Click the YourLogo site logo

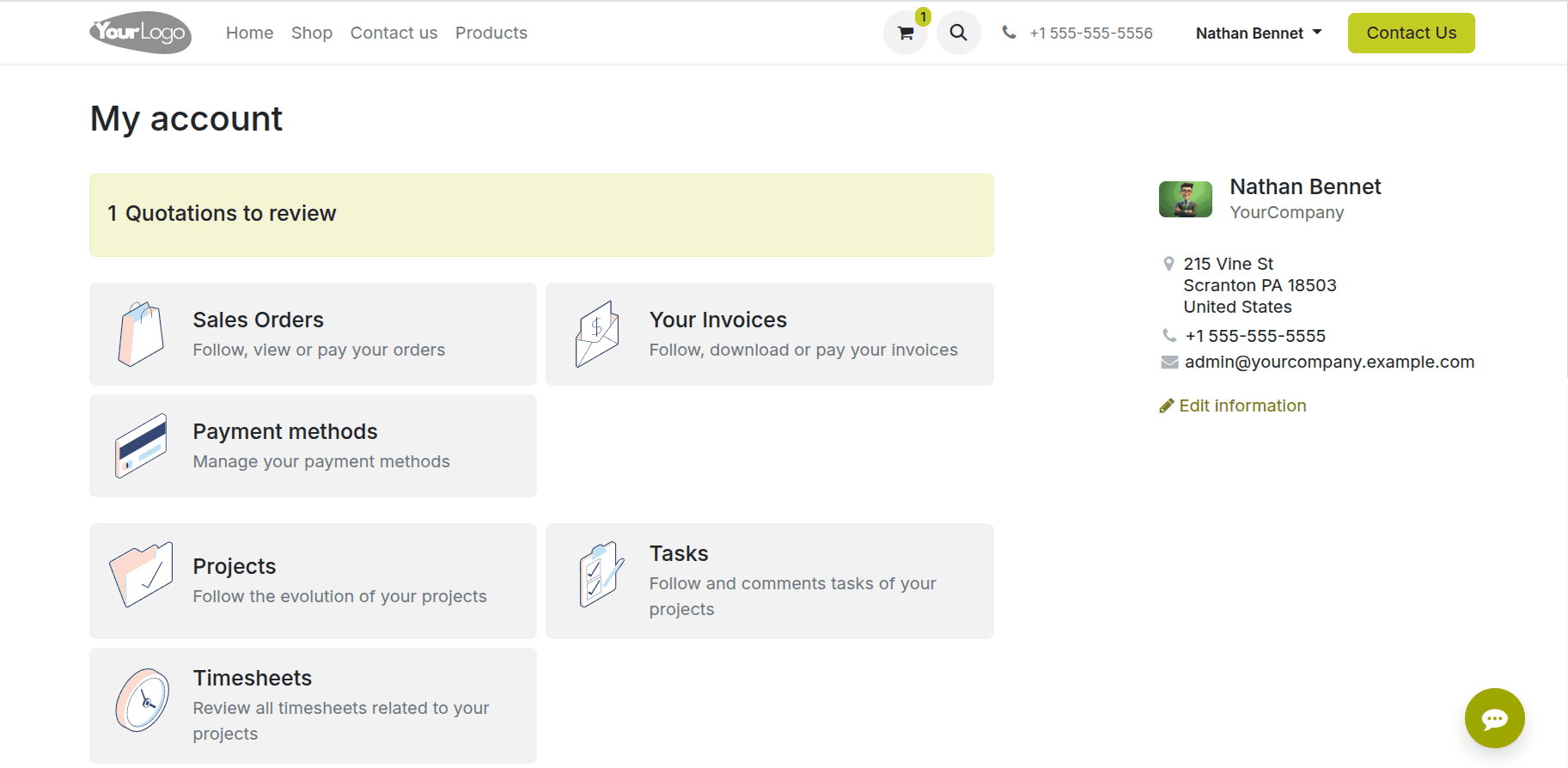pyautogui.click(x=140, y=33)
